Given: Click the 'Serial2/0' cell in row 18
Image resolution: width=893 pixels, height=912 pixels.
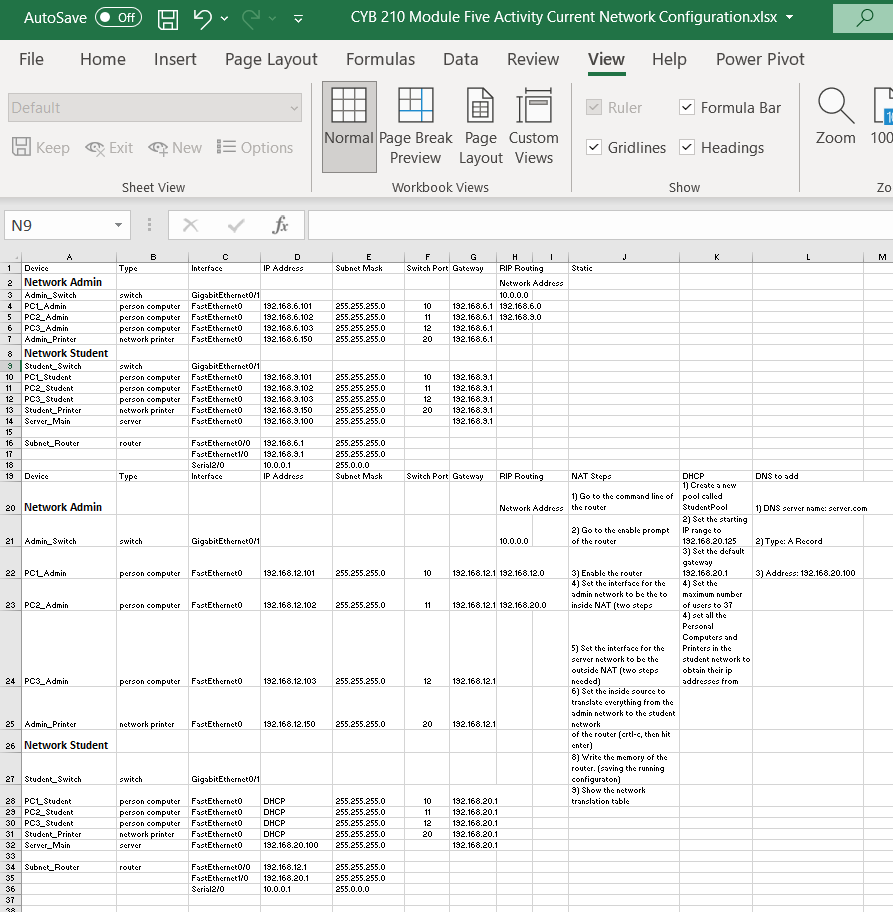Looking at the screenshot, I should click(x=225, y=465).
